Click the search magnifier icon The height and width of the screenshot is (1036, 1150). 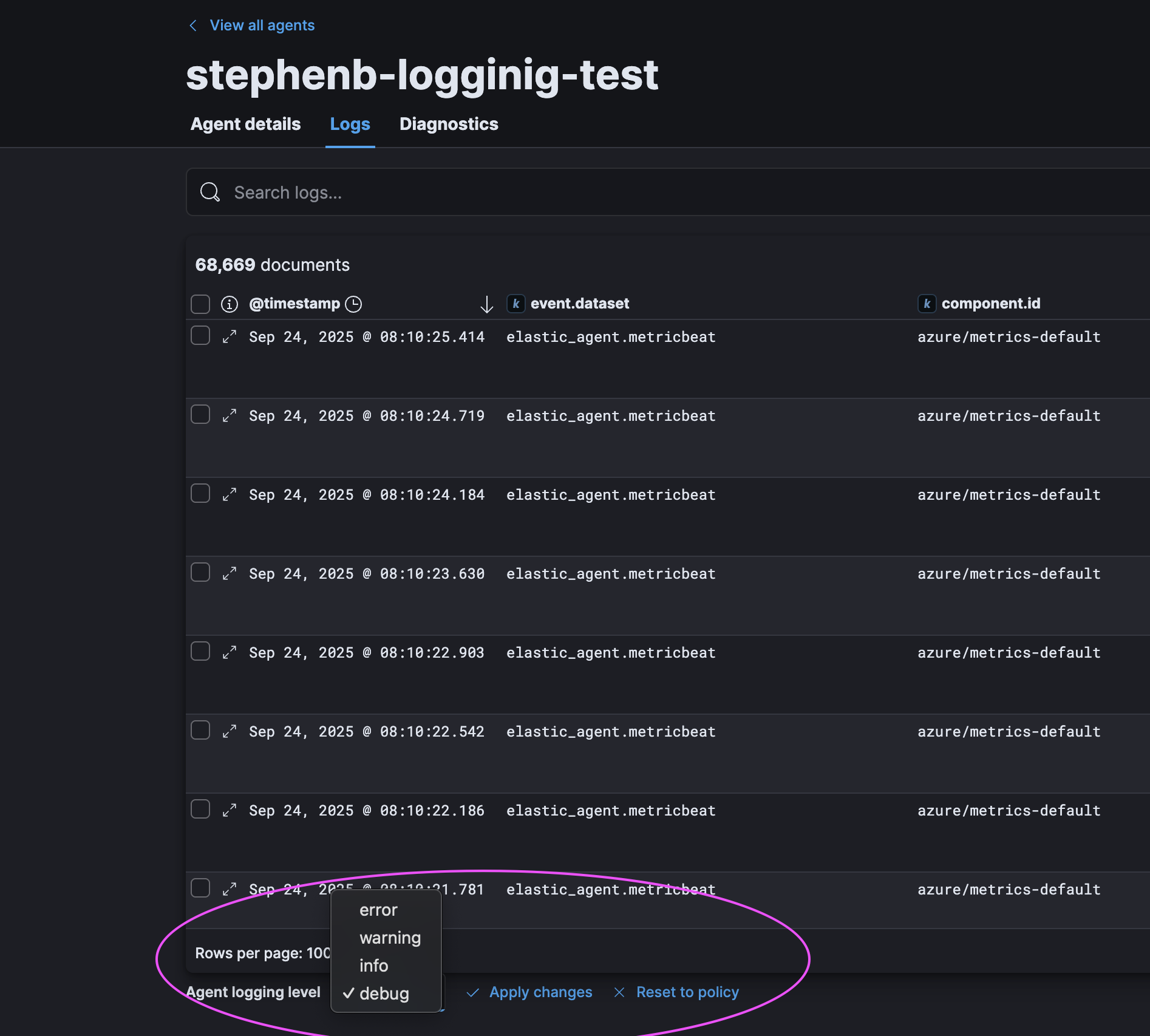tap(210, 193)
